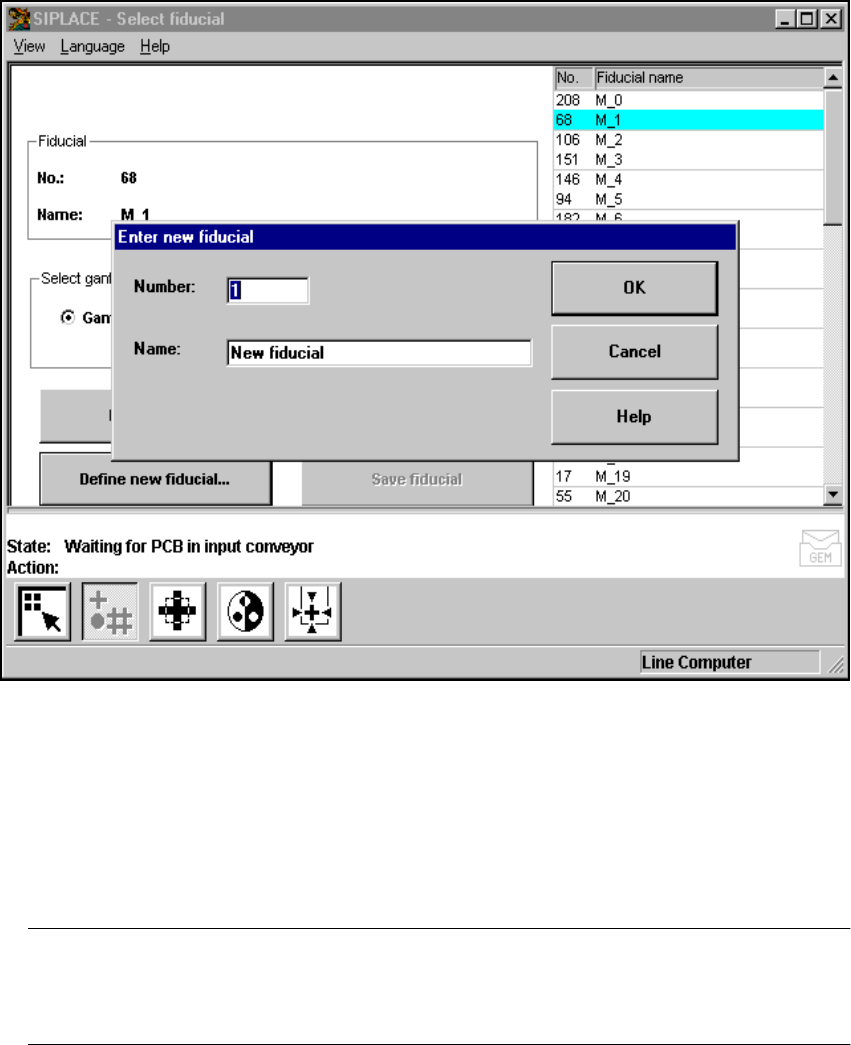Click the centering arrows crosshair toolbar icon
Image resolution: width=851 pixels, height=1045 pixels.
click(x=313, y=611)
